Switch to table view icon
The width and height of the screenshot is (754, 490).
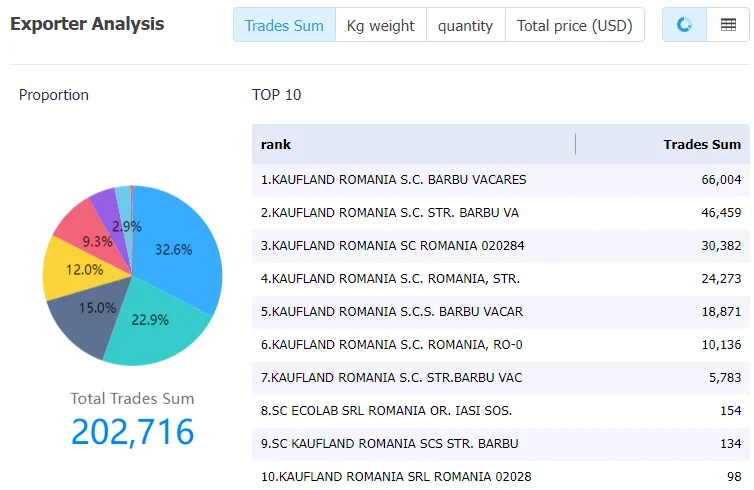[728, 25]
